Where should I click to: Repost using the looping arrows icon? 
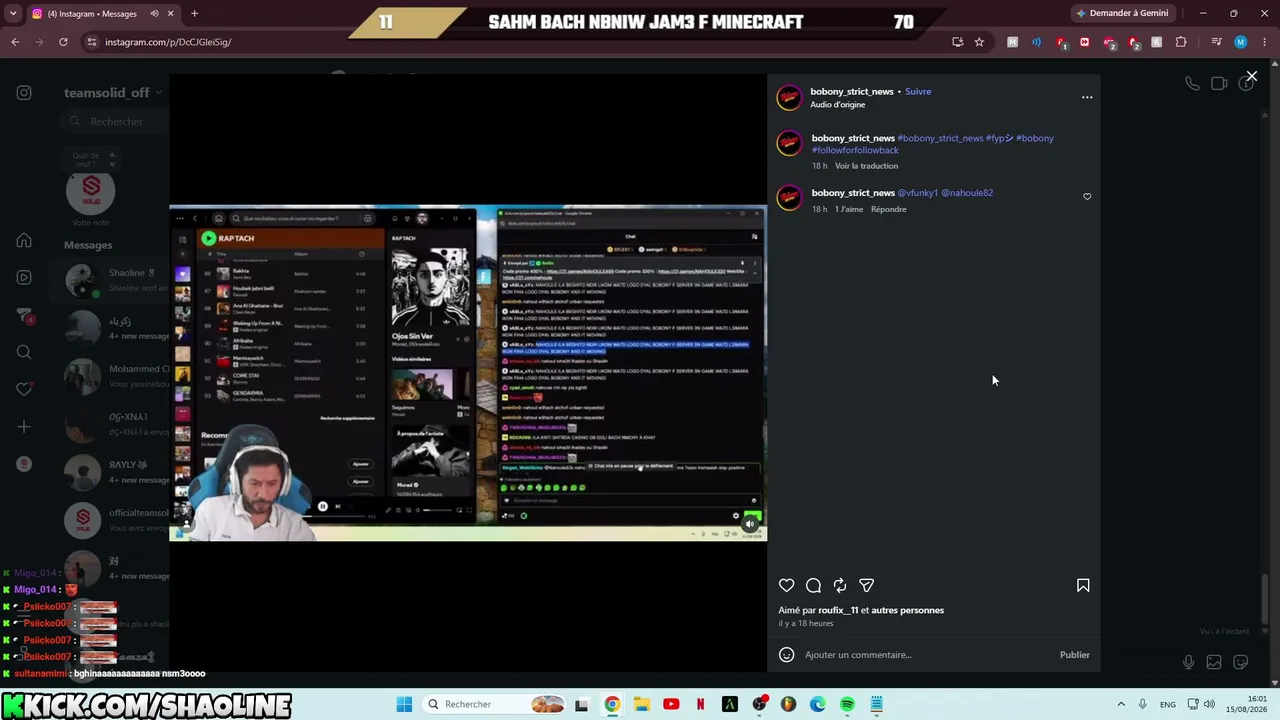coord(840,586)
